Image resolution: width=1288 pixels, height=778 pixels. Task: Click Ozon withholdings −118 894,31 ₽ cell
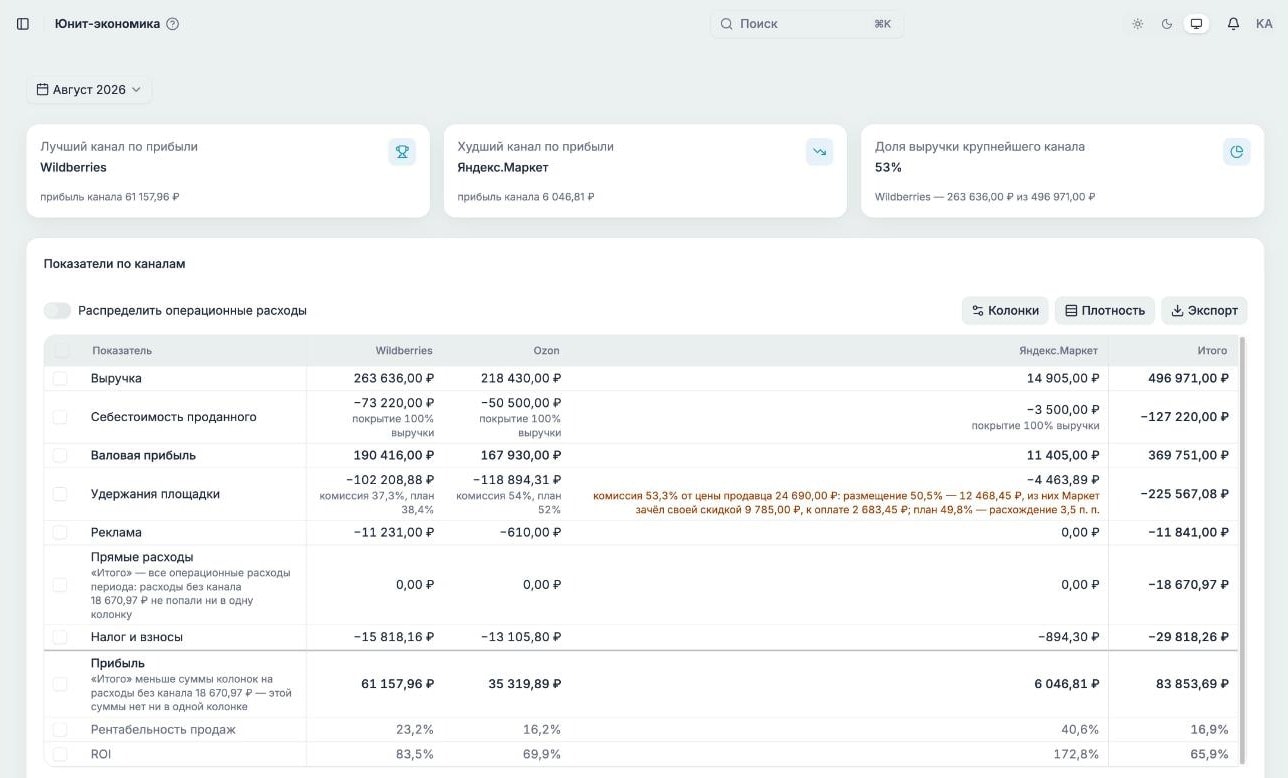[x=515, y=480]
